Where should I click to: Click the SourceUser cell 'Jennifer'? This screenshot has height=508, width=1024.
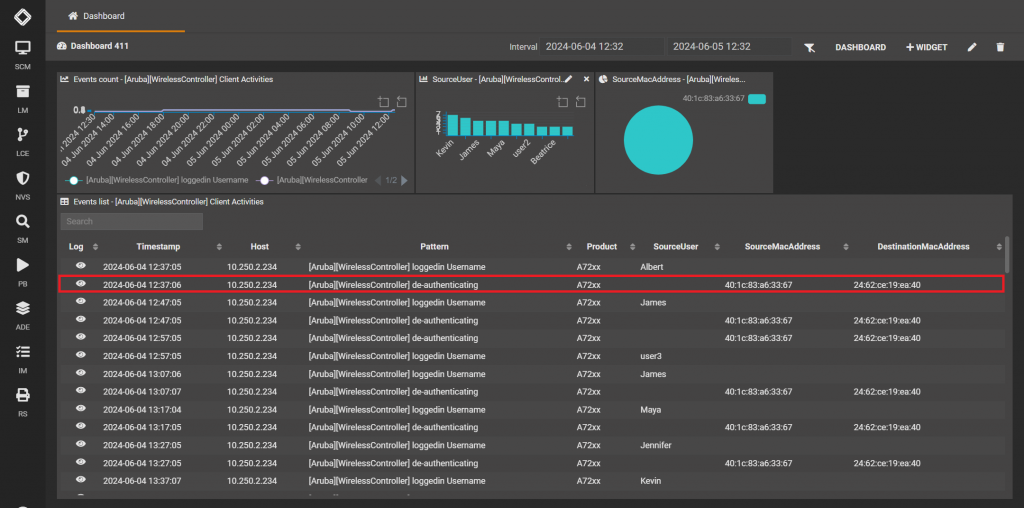656,445
